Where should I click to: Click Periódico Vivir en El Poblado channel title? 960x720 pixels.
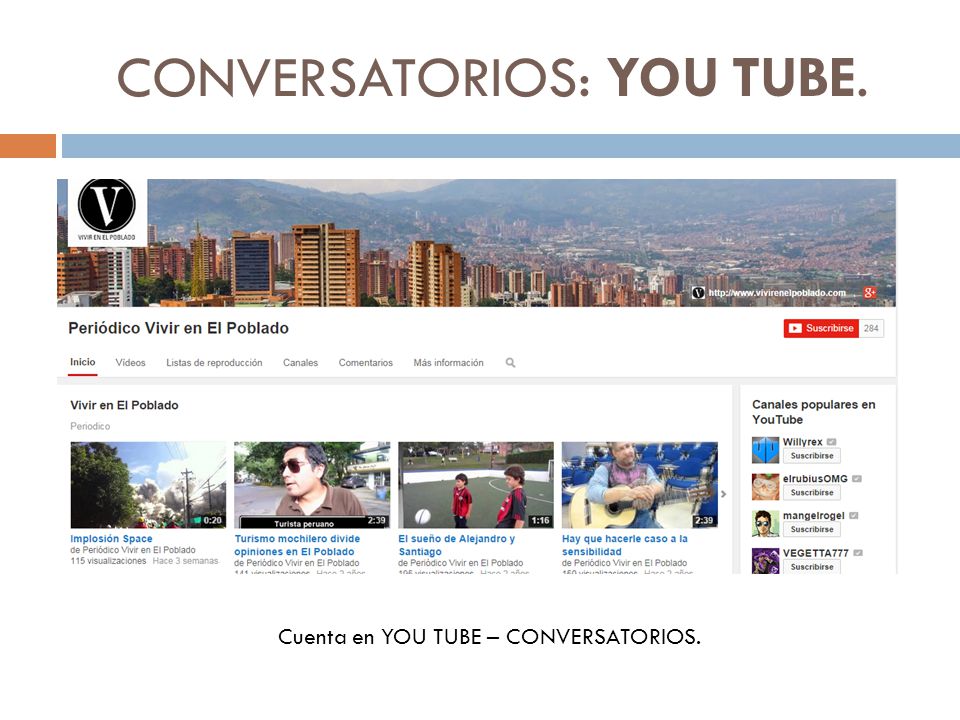tap(178, 328)
